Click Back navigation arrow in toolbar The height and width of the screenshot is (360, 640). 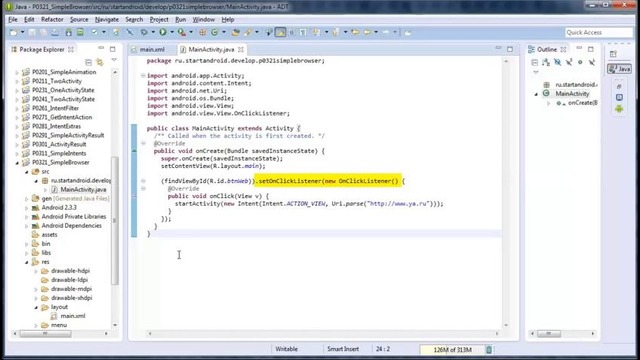(x=367, y=32)
